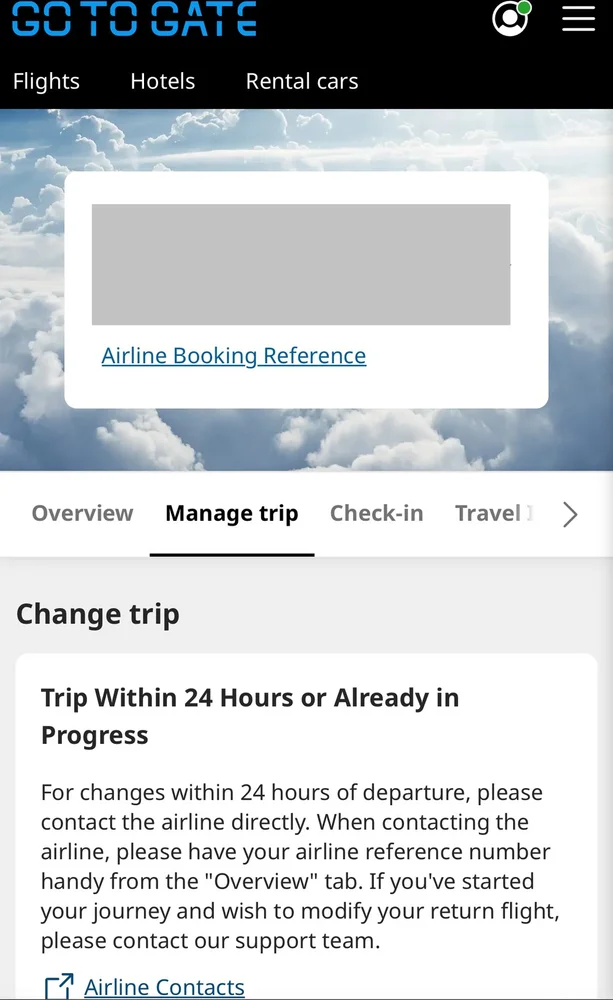Click the Change trip heading

click(97, 613)
